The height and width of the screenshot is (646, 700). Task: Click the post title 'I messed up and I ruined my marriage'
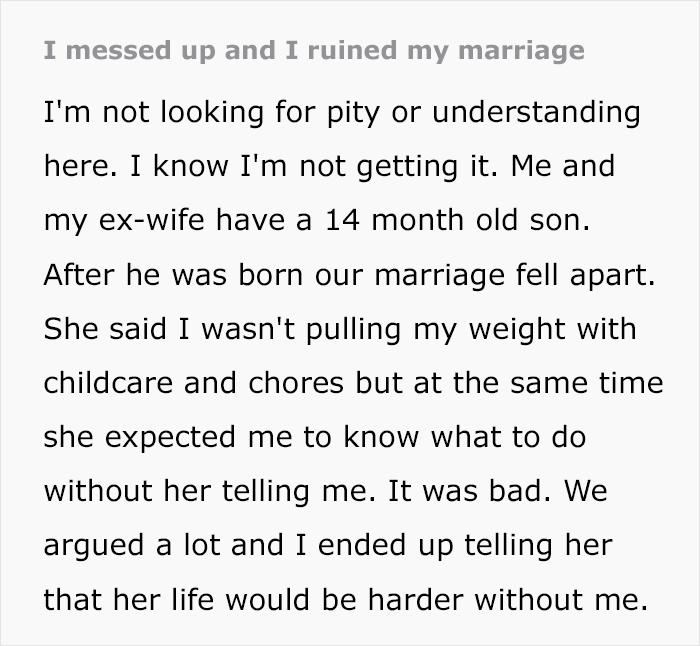coord(314,50)
